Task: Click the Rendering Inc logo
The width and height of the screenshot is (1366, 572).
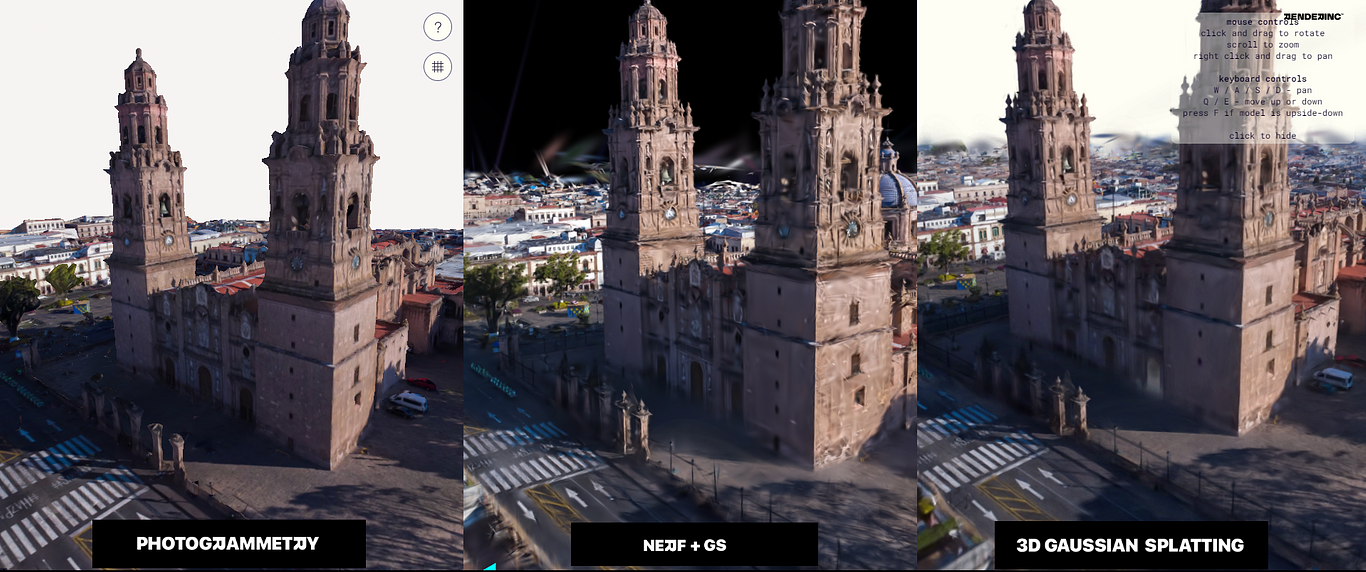Action: 1314,17
